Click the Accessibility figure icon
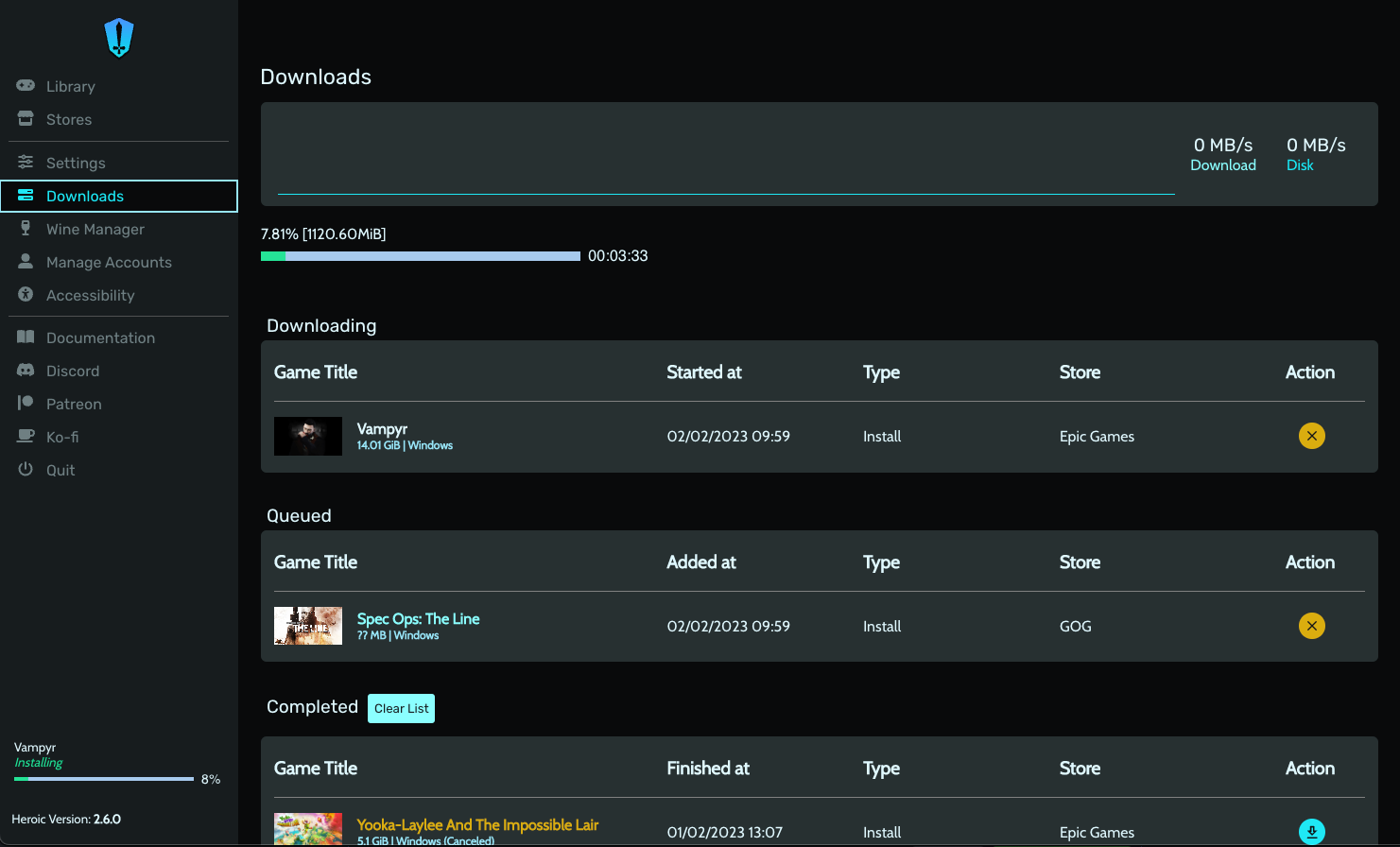Screen dimensions: 1400x847 pyautogui.click(x=26, y=294)
